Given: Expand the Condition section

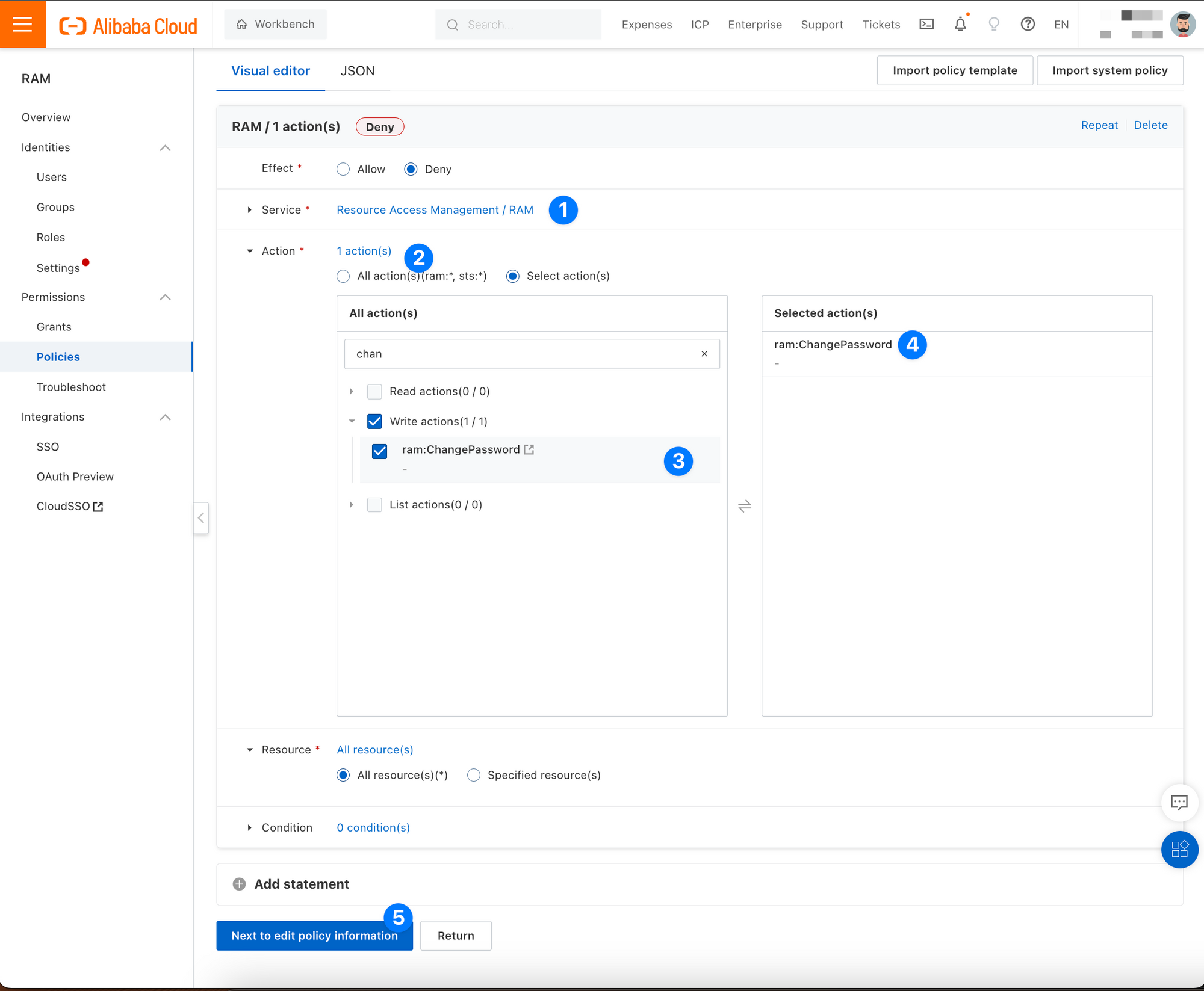Looking at the screenshot, I should [249, 827].
